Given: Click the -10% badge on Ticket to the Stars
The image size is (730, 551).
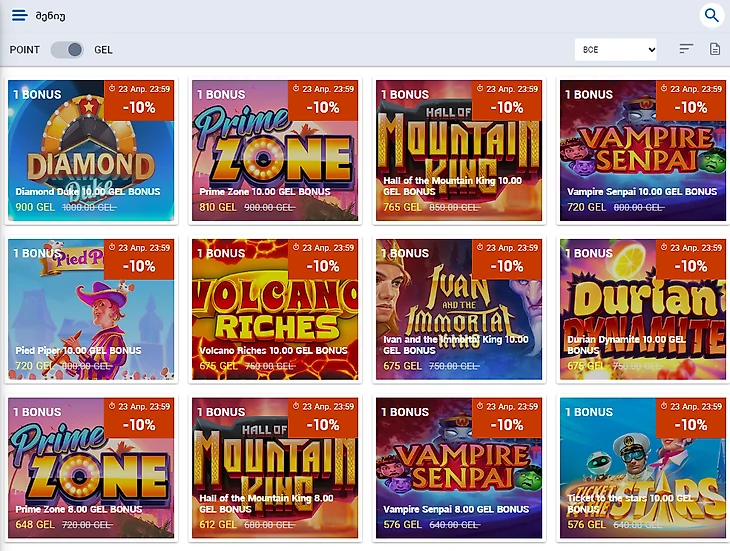Looking at the screenshot, I should pos(690,425).
